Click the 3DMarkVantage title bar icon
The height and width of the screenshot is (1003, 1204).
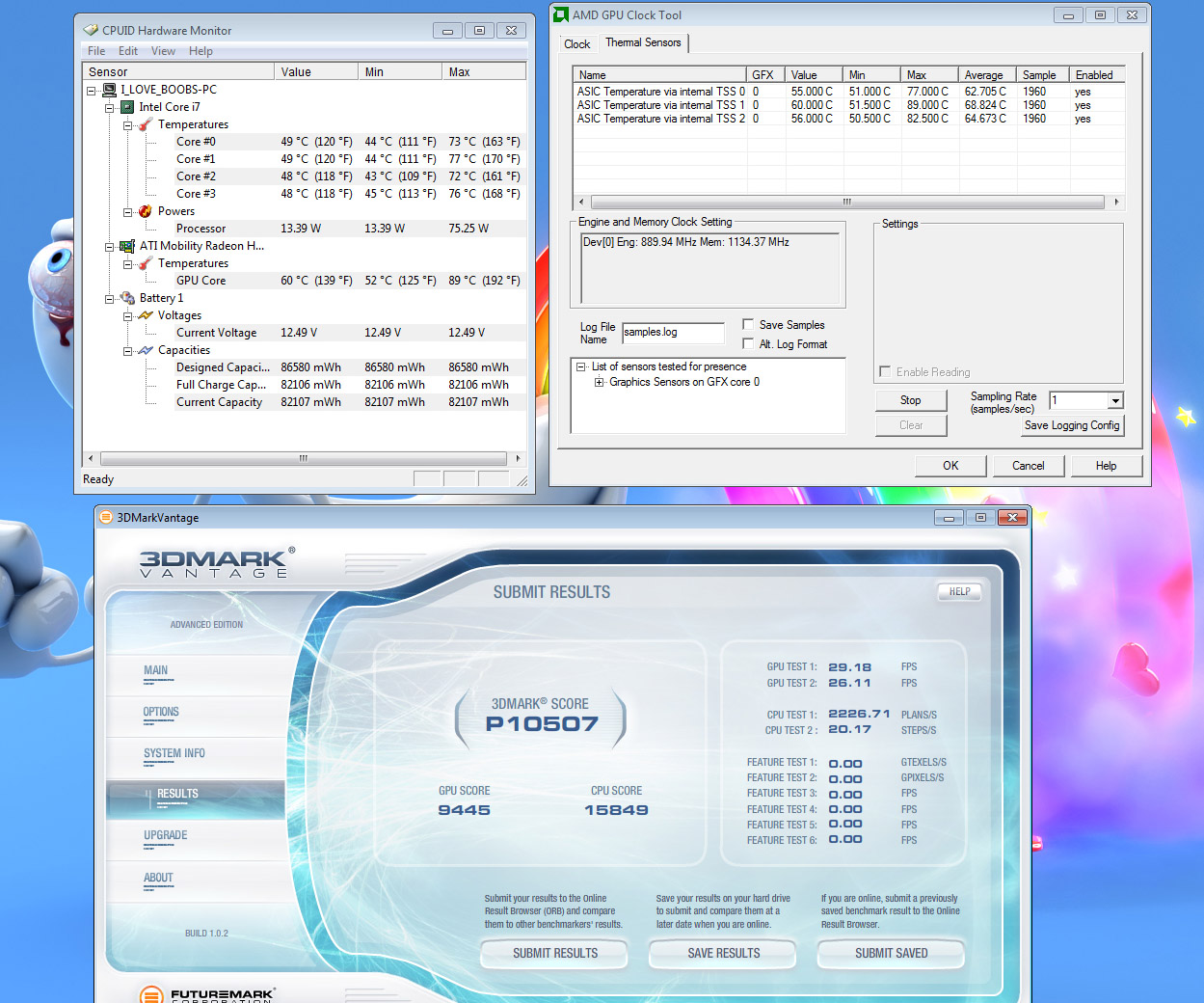[106, 517]
